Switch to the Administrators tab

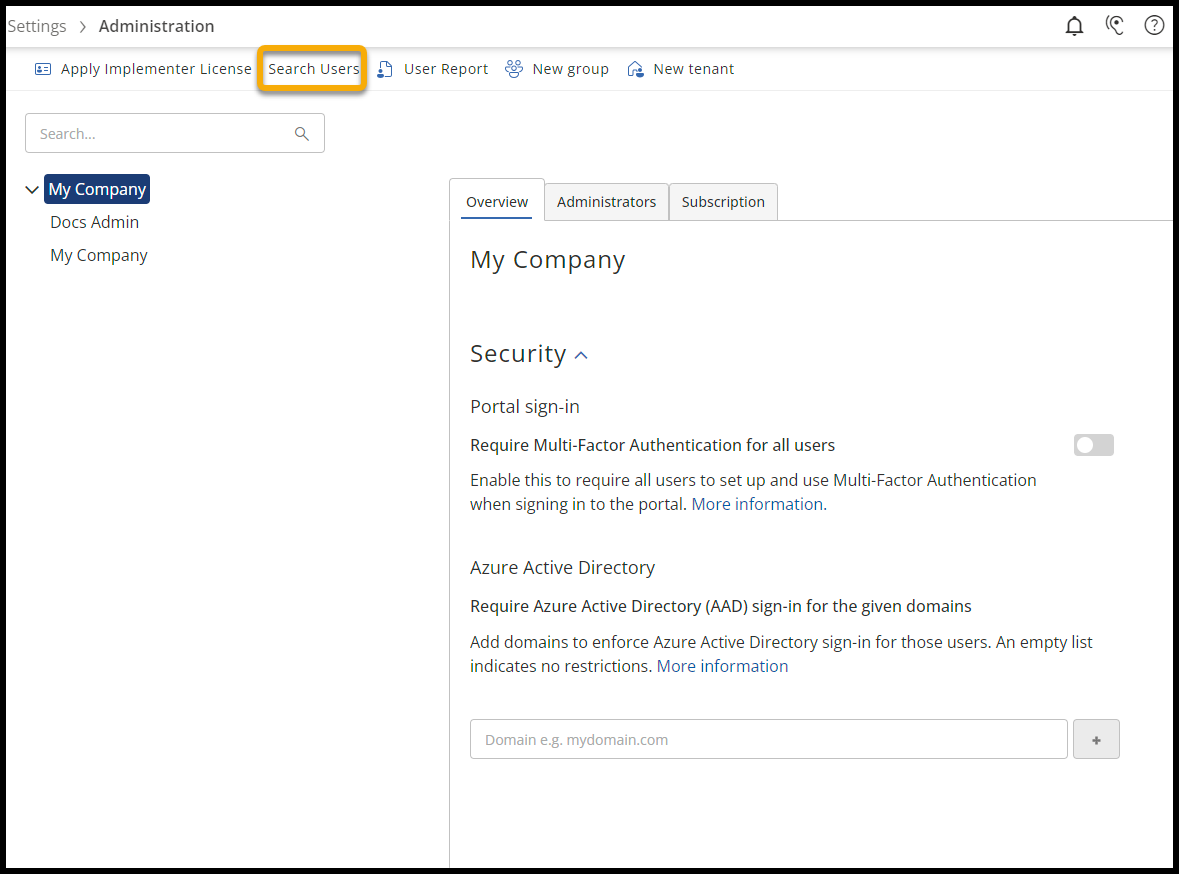point(606,202)
